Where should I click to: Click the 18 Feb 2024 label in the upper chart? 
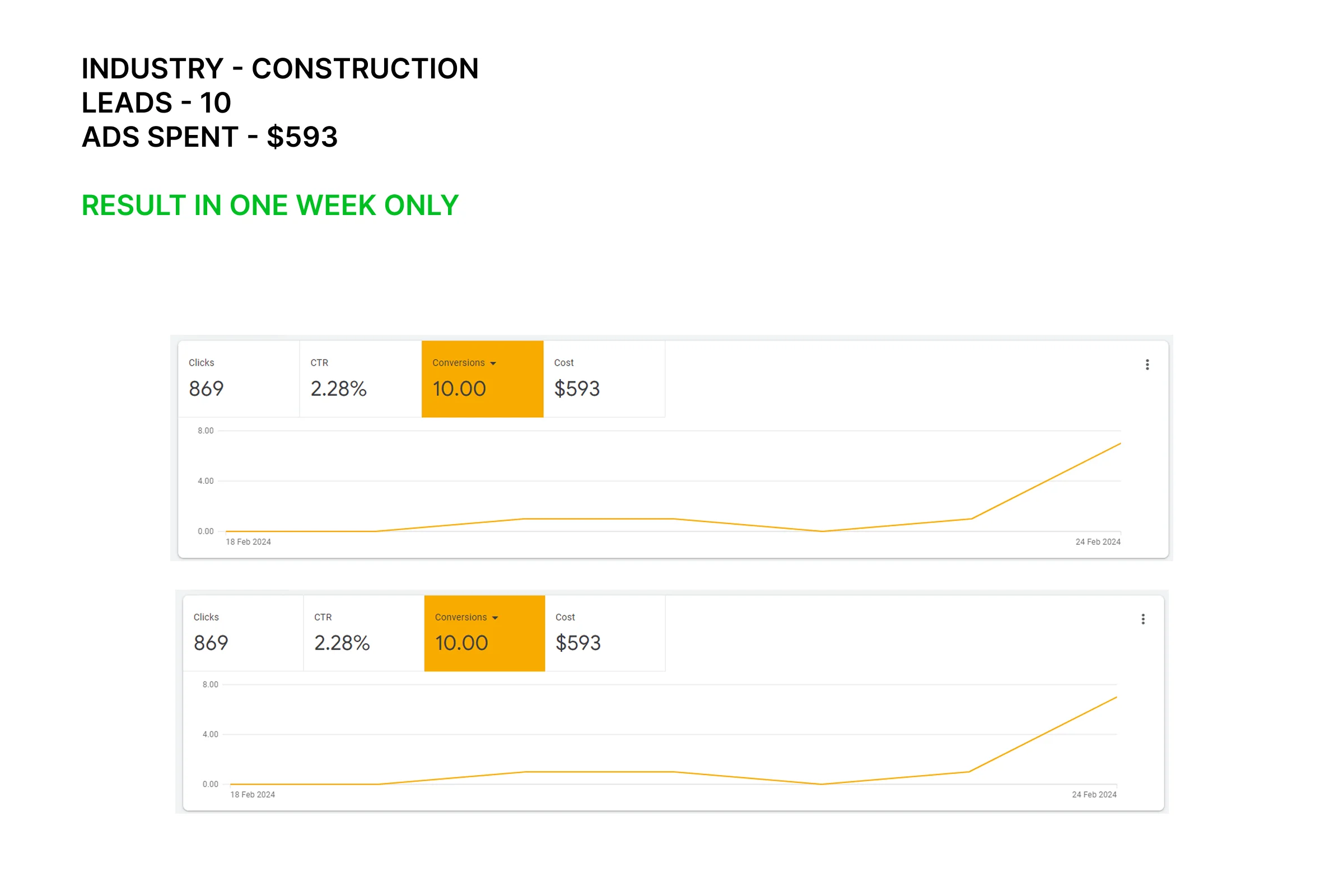(248, 542)
